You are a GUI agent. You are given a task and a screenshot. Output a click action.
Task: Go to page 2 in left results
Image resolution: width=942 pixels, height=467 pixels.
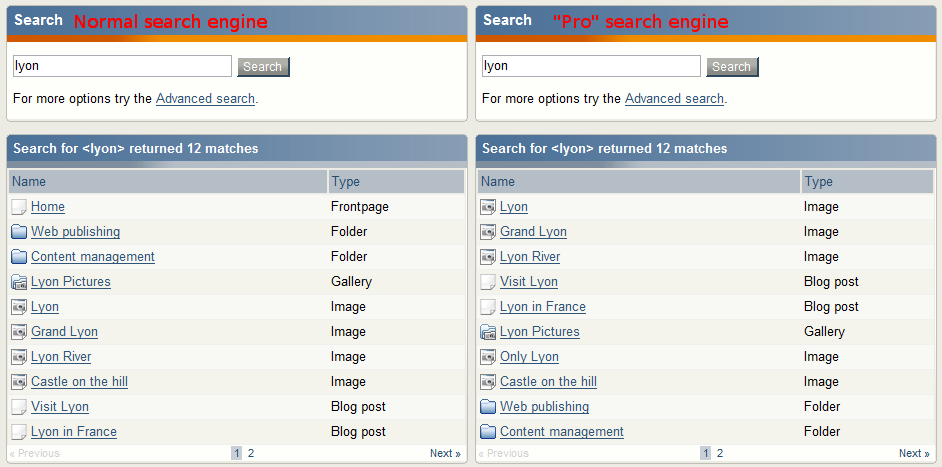[251, 453]
